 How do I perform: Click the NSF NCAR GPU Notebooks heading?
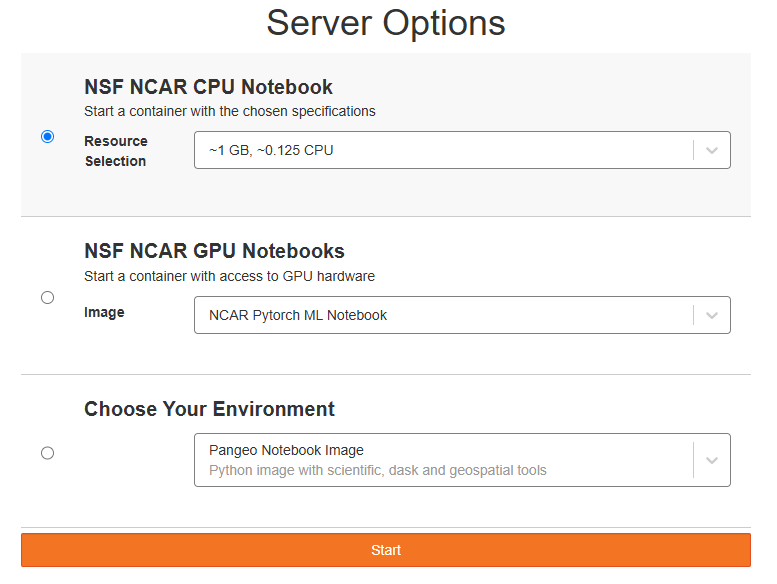214,251
